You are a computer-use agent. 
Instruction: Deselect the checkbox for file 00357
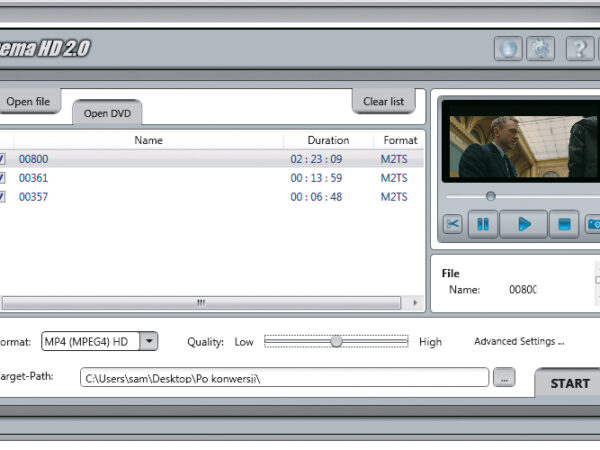2,197
